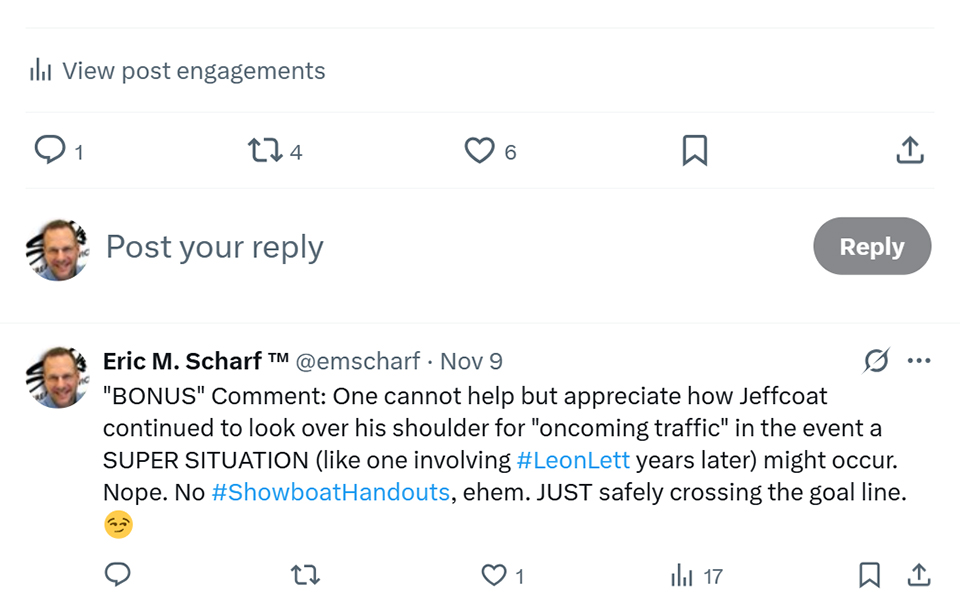Image resolution: width=960 pixels, height=614 pixels.
Task: Open the #LeonLett hashtag
Action: click(573, 461)
